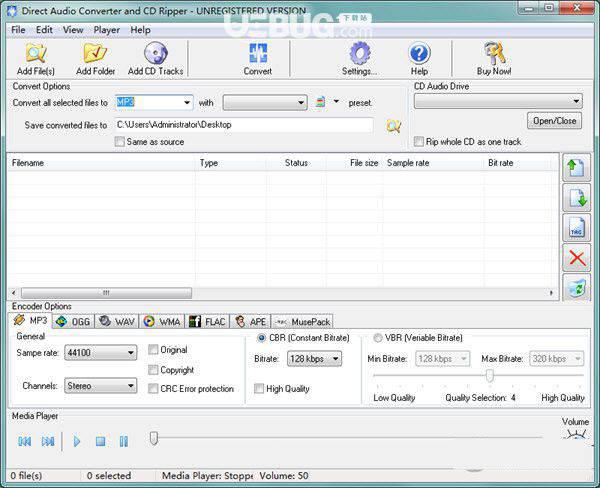Open the tag editor icon on the right
This screenshot has height=488, width=600.
[576, 228]
